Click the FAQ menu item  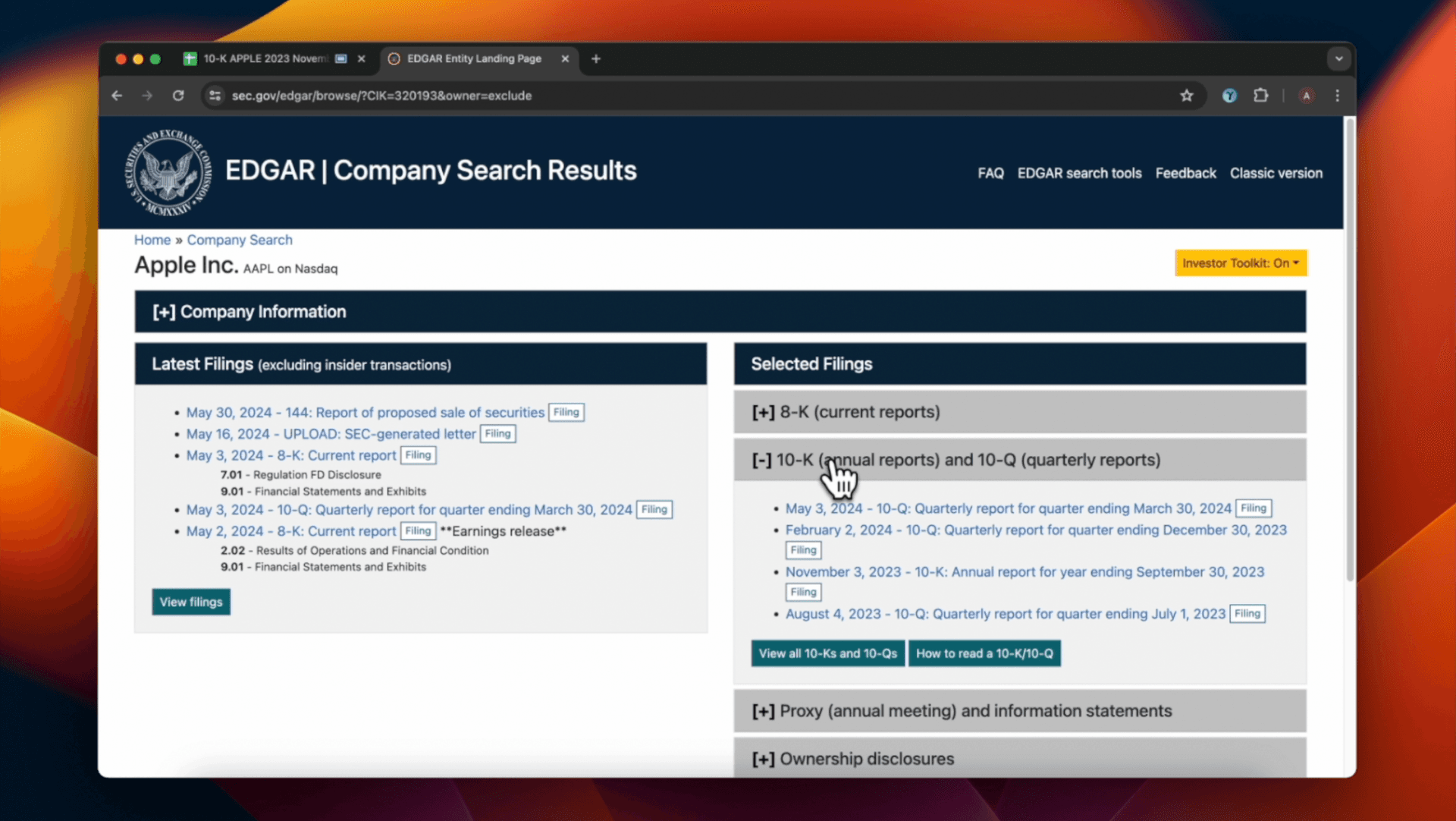[990, 173]
